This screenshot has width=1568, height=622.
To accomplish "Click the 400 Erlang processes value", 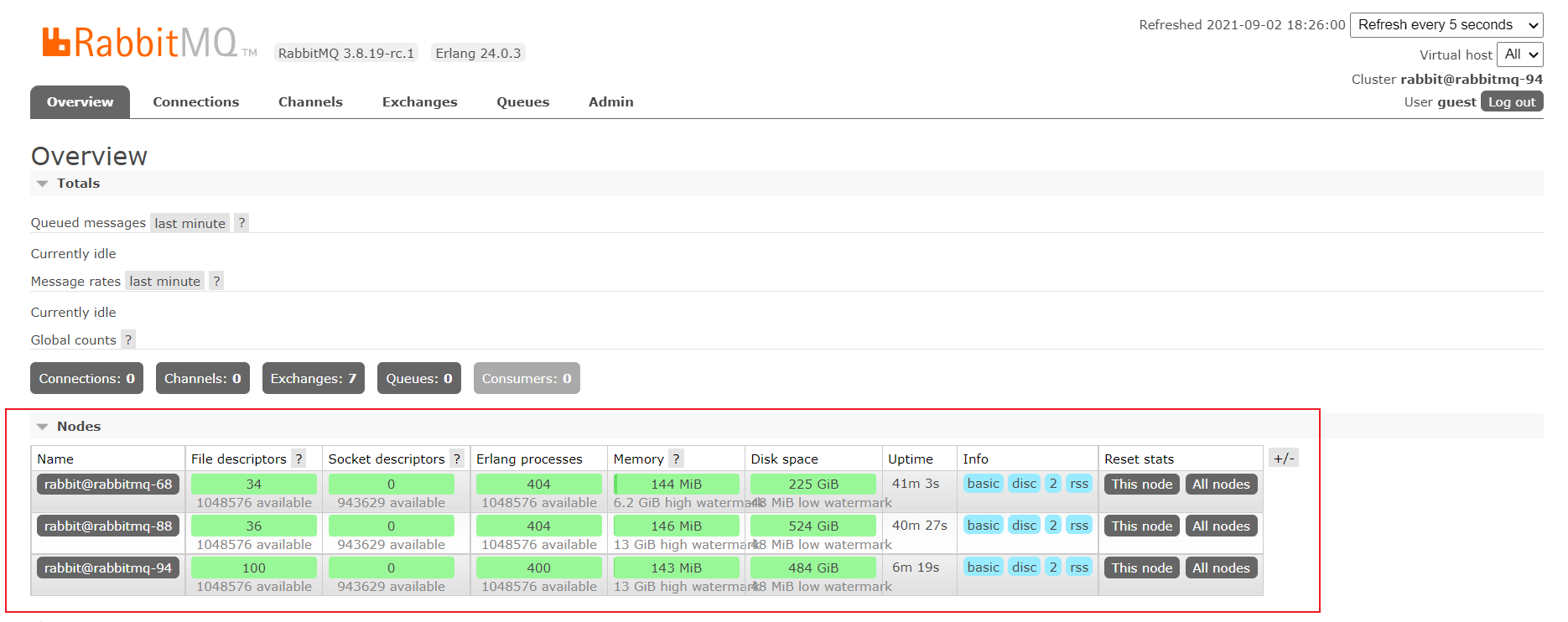I will (539, 568).
